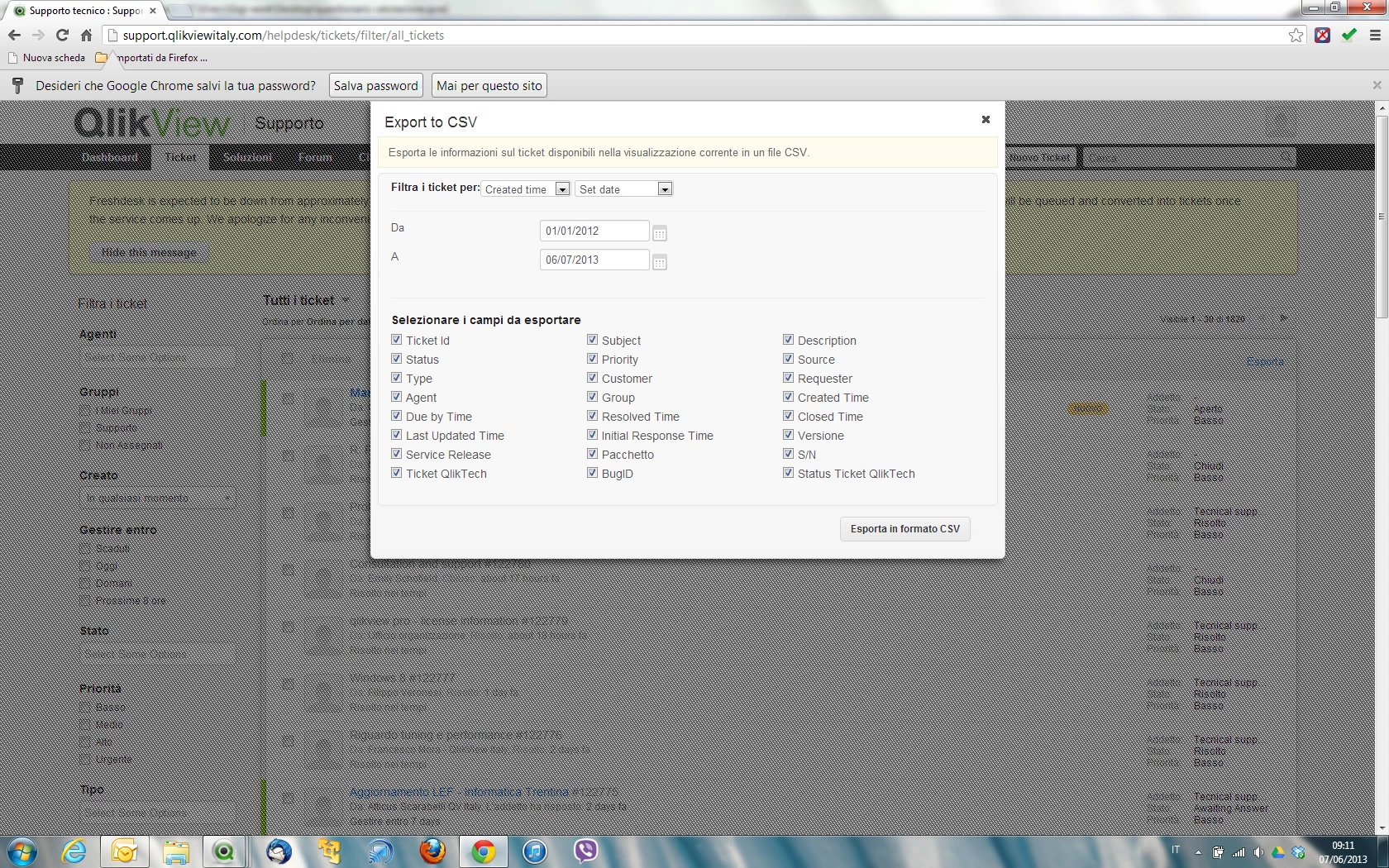
Task: Uncheck the Source export field
Action: coord(789,359)
